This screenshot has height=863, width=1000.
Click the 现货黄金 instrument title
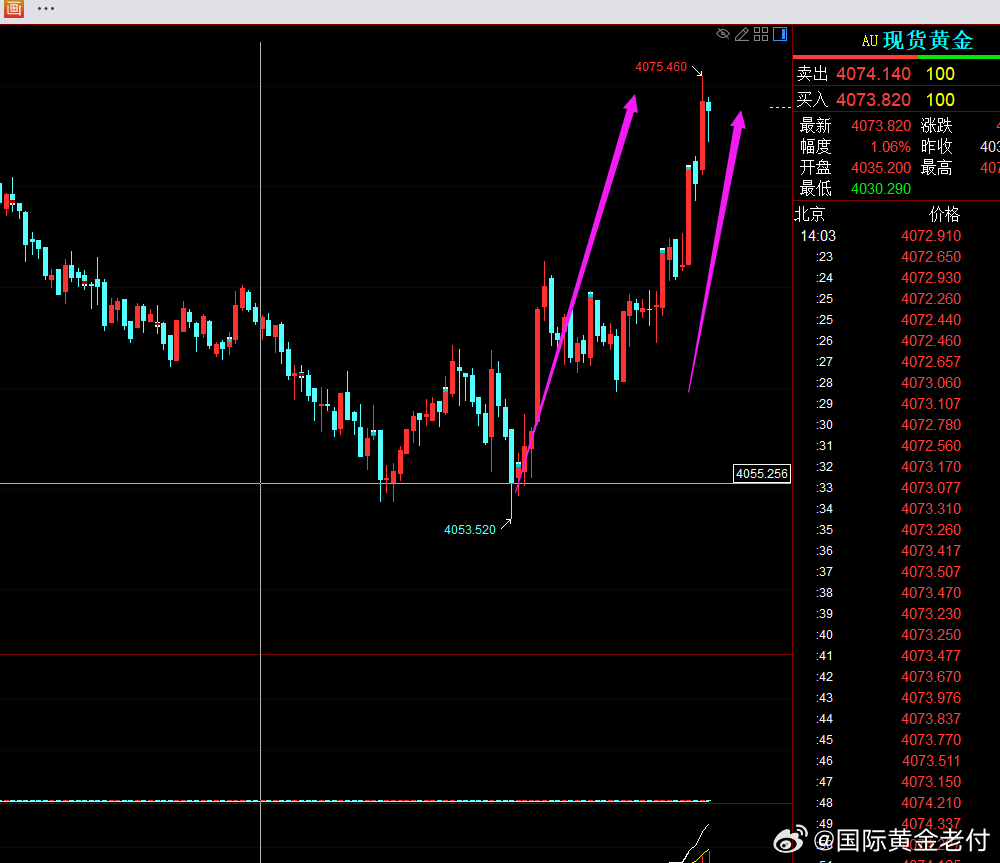pos(928,41)
